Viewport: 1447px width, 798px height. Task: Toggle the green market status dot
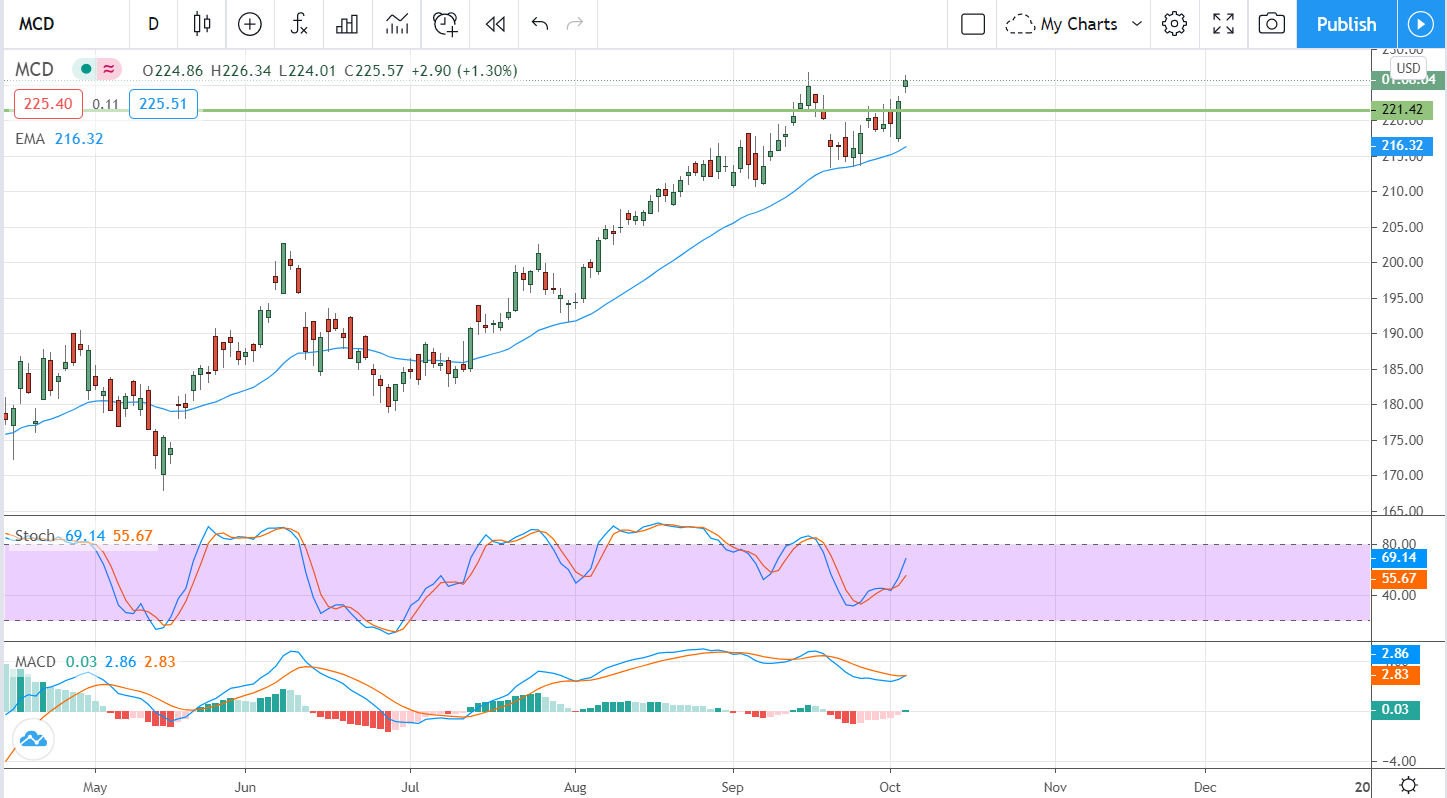pos(86,70)
